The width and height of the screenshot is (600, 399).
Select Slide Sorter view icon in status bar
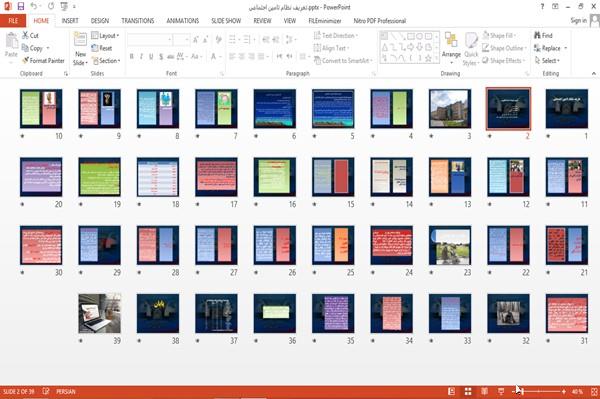pos(468,391)
